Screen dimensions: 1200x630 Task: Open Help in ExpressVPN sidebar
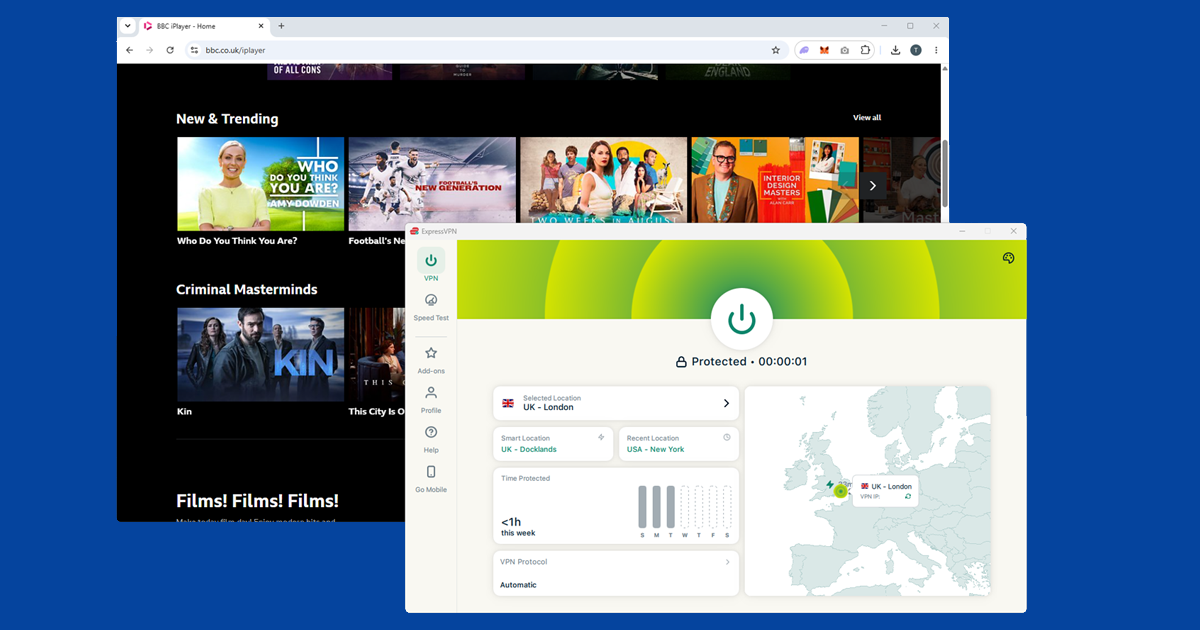(x=431, y=439)
